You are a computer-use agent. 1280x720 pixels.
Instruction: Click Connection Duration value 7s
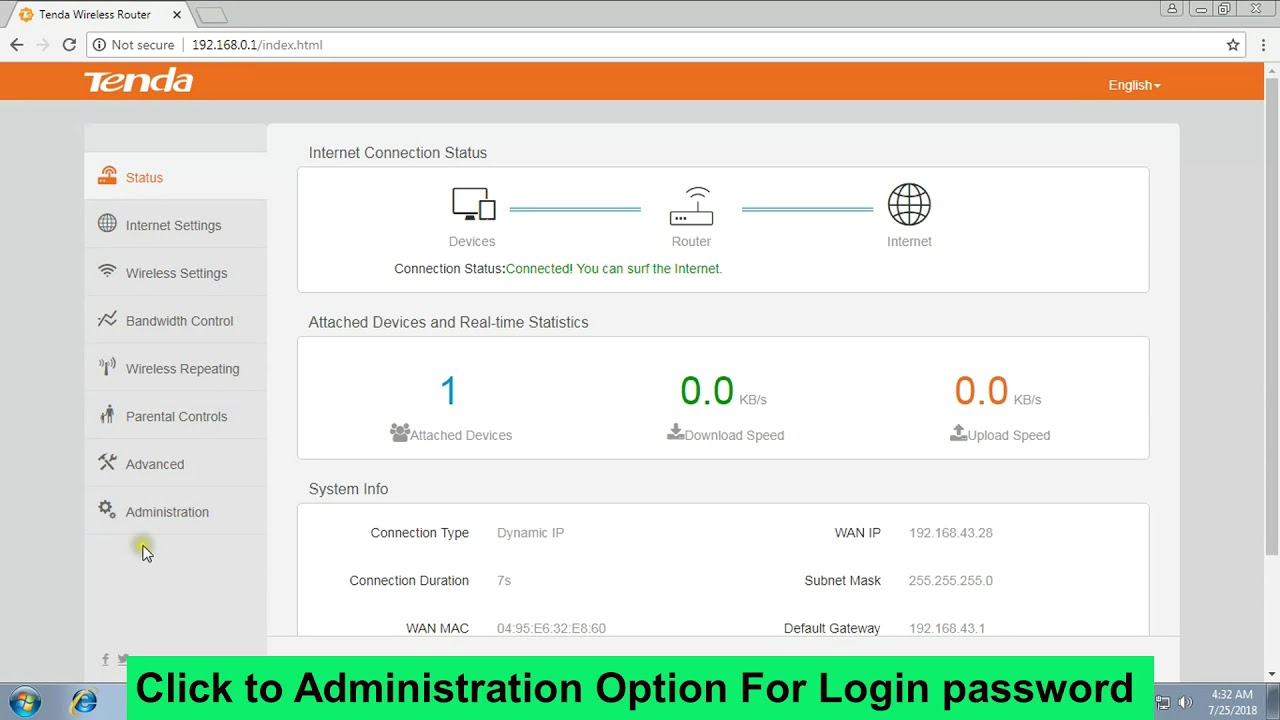(504, 581)
